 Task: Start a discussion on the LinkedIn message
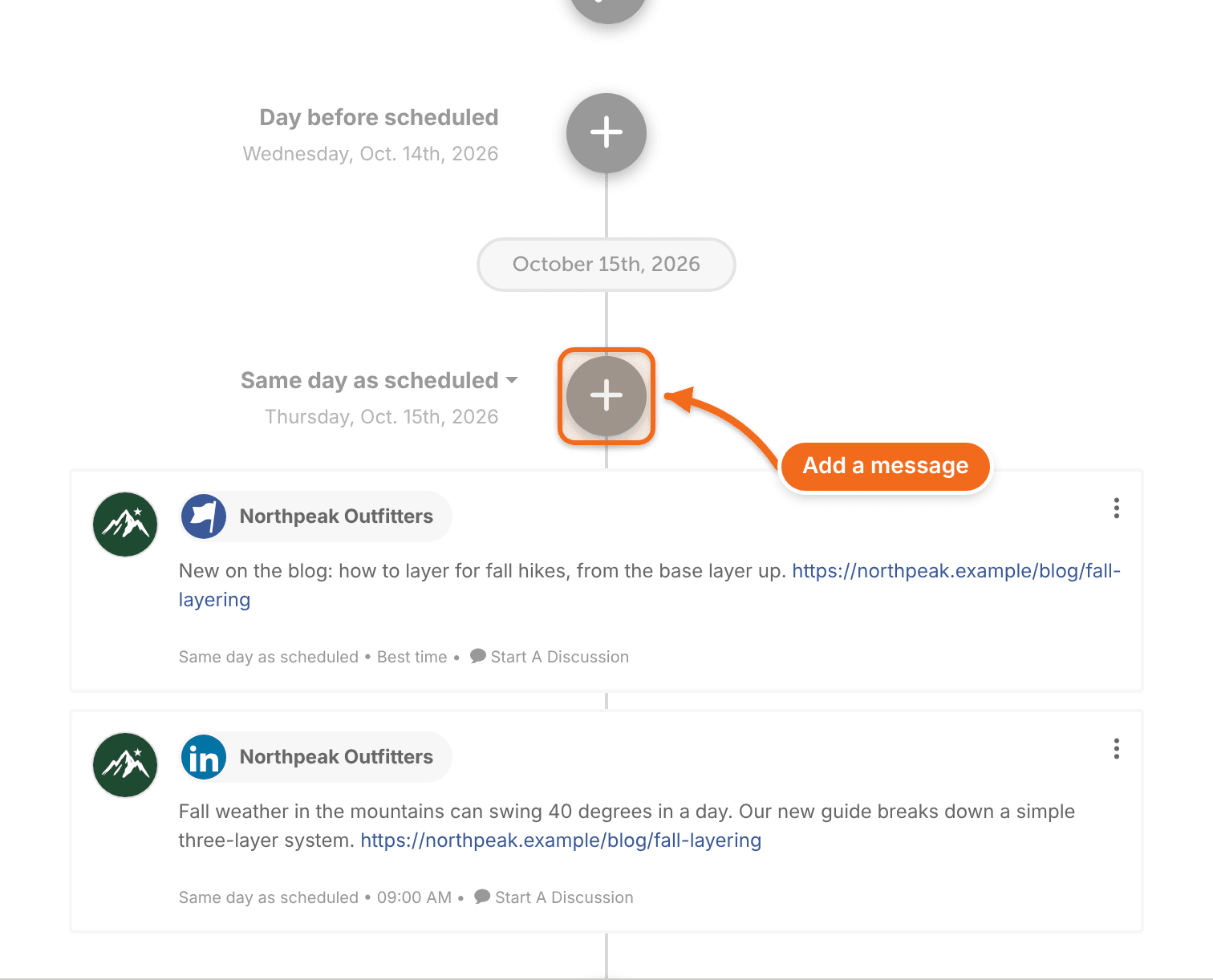[x=554, y=897]
